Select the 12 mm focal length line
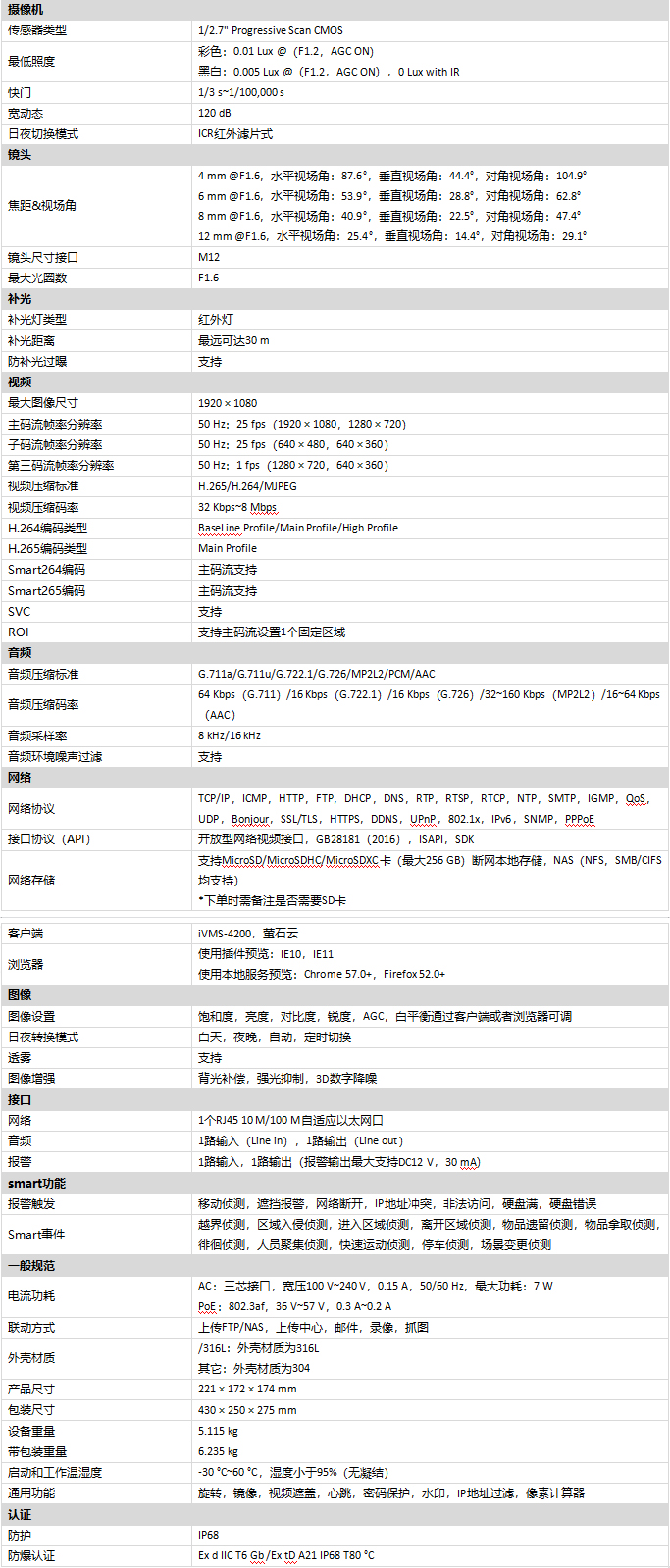The height and width of the screenshot is (1568, 670). 392,236
